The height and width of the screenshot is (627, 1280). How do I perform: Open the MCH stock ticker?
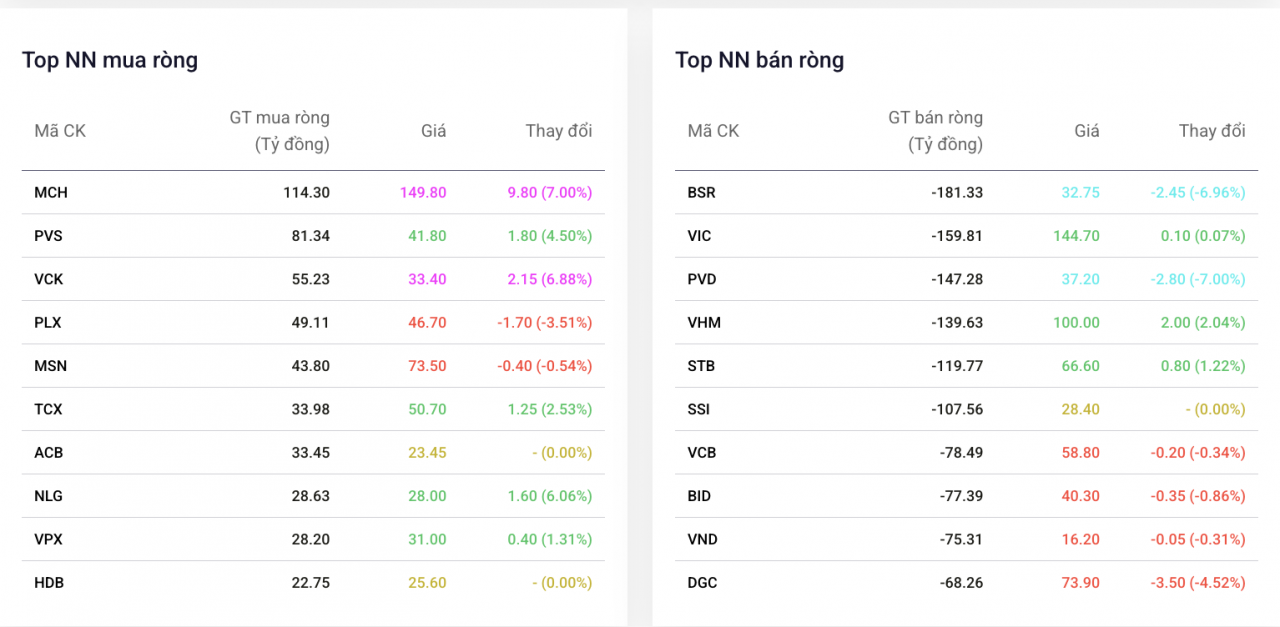51,192
